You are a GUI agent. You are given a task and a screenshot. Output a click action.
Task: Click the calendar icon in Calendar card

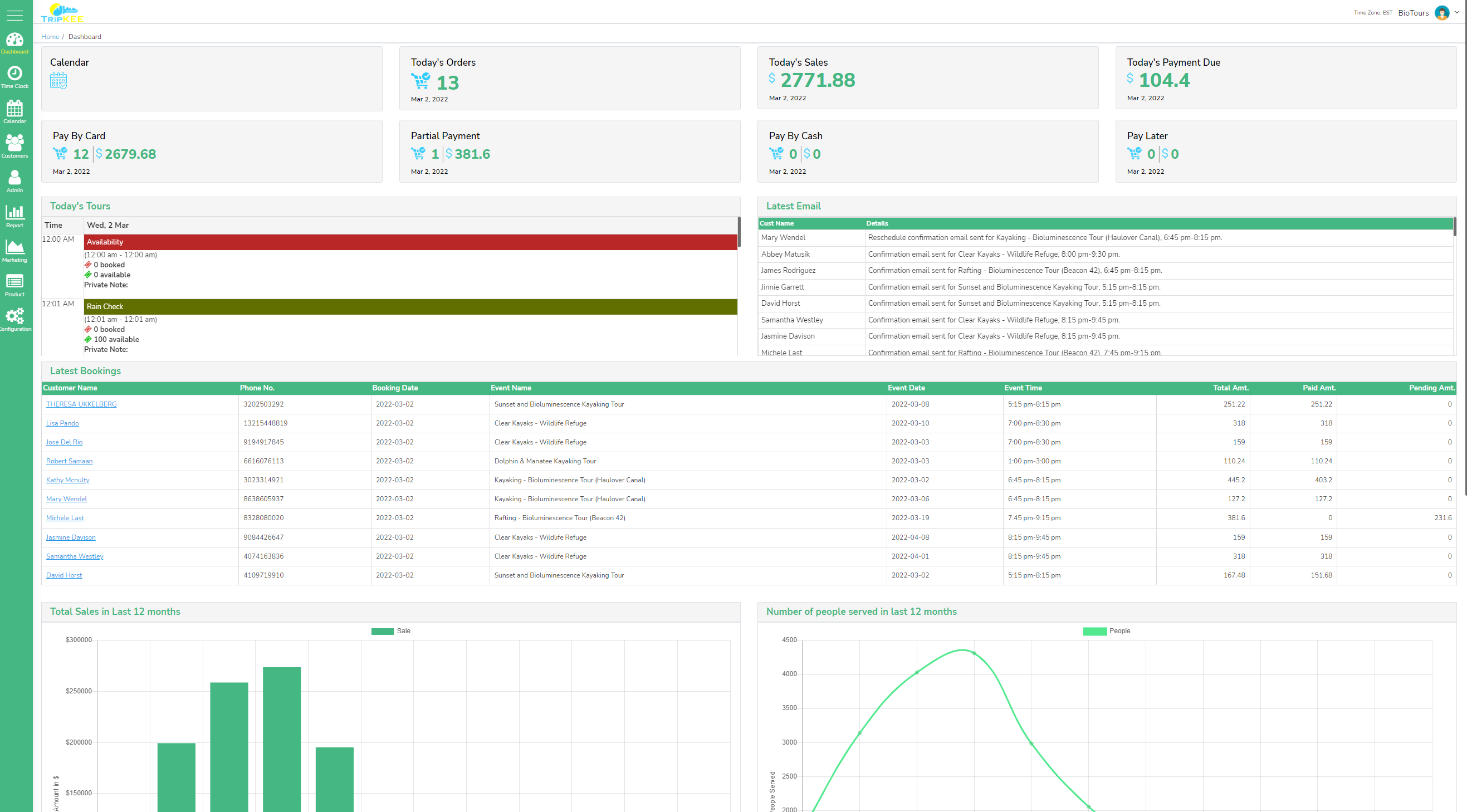point(58,81)
